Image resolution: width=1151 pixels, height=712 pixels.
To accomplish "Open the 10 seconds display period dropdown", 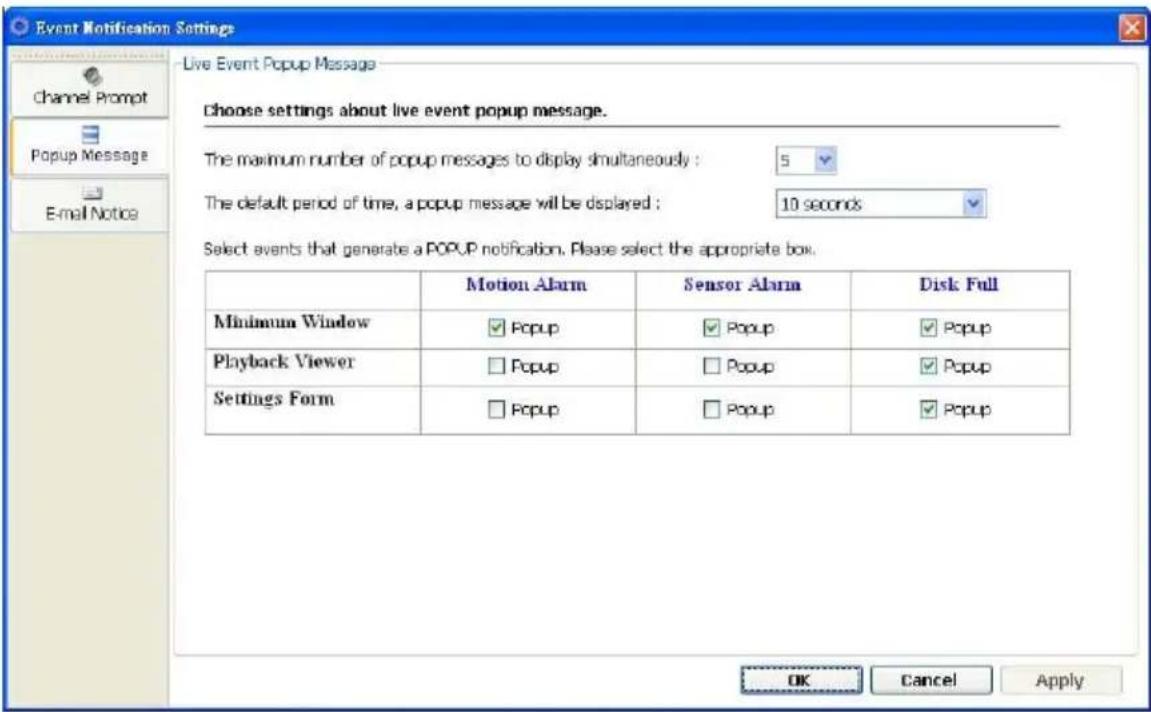I will point(881,204).
